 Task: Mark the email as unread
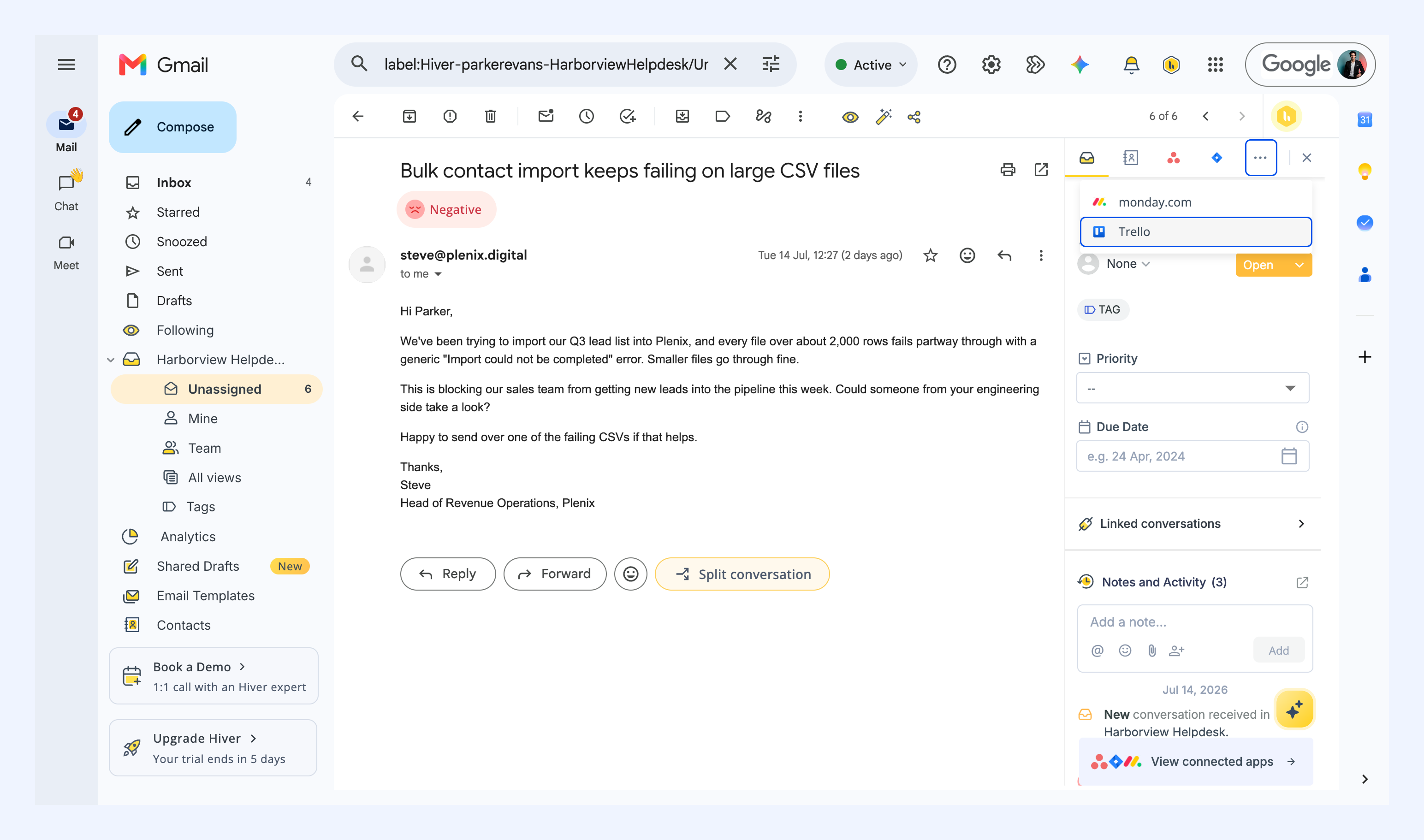546,117
